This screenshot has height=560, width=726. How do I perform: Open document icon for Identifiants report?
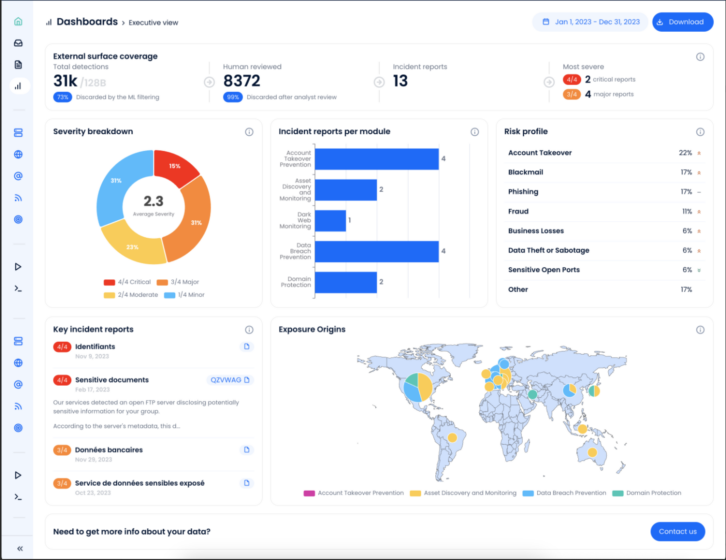click(247, 346)
